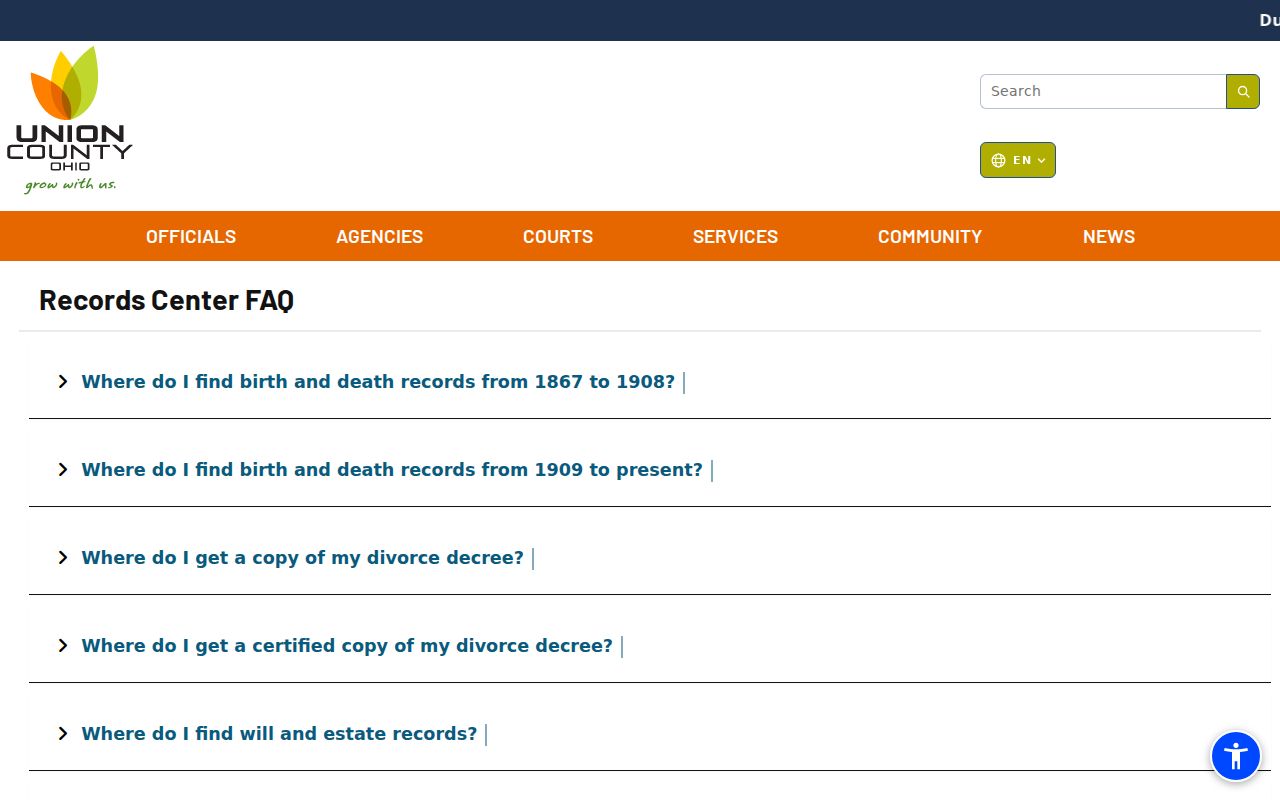Click 'Where do I find birth and death records from 1909 to present?'

[x=392, y=470]
